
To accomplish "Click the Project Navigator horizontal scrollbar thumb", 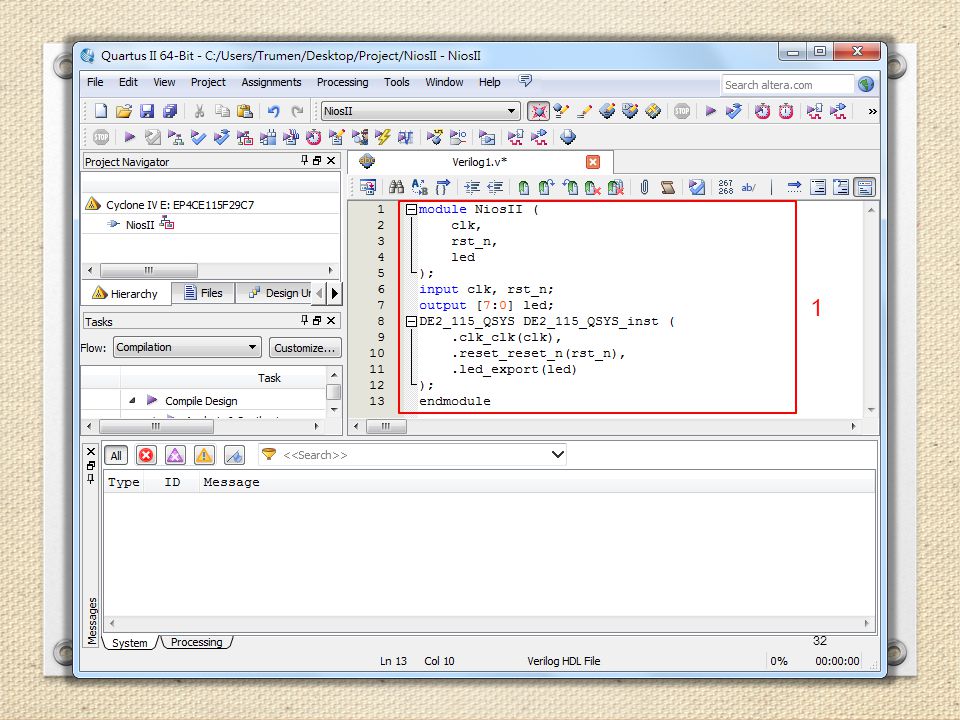I will click(149, 270).
